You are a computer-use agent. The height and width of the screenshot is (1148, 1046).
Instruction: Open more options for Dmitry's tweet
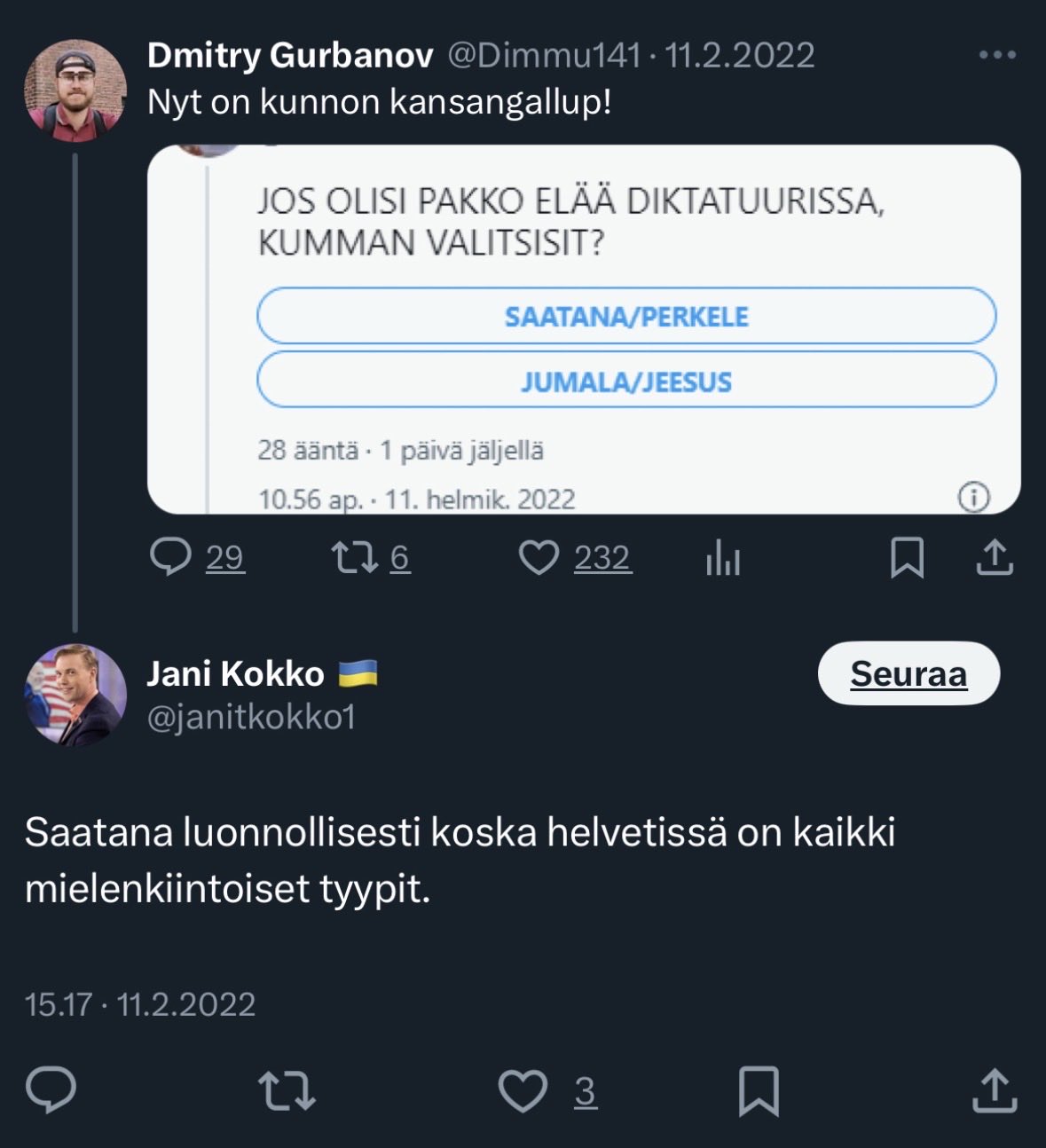[996, 55]
